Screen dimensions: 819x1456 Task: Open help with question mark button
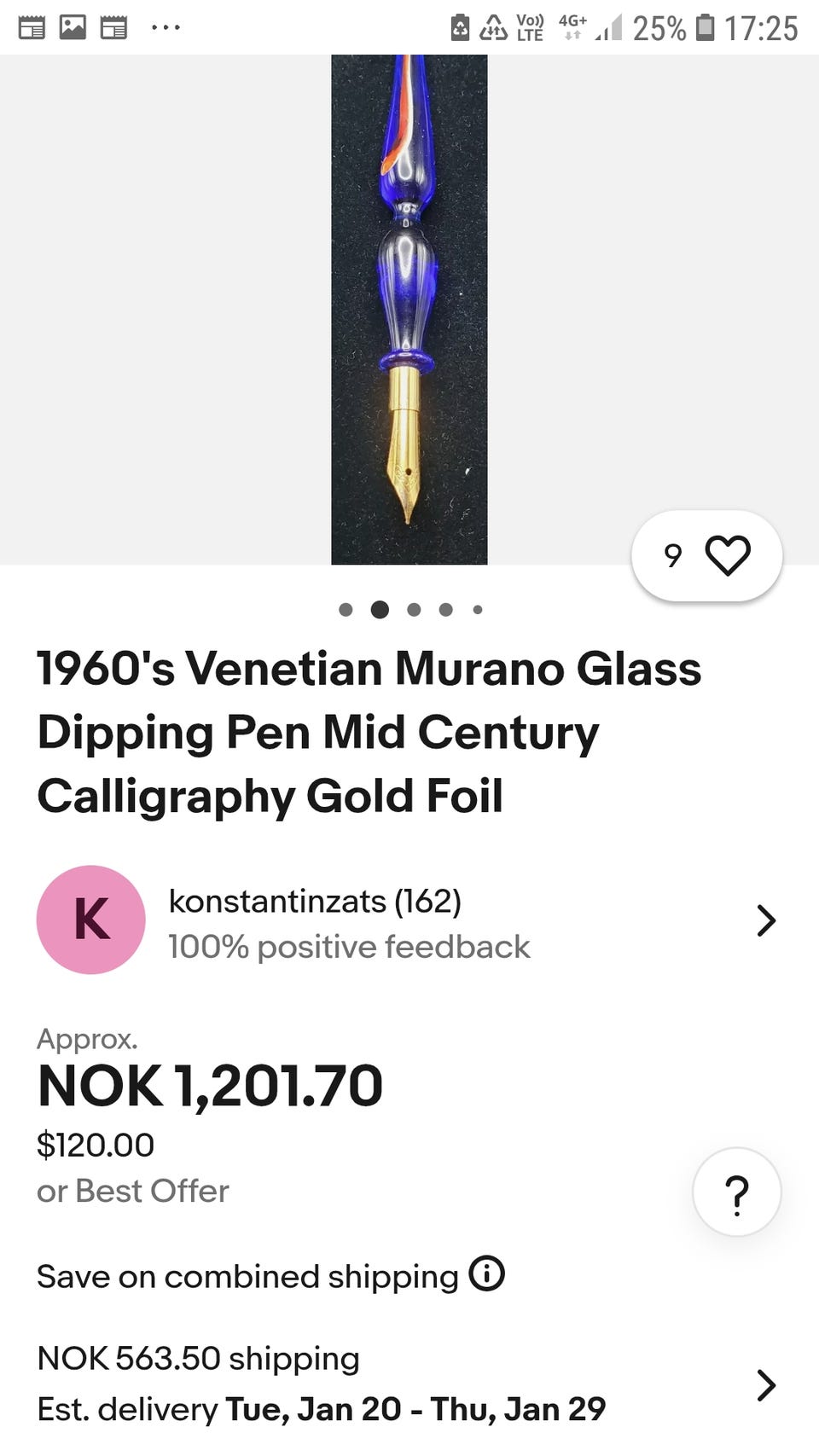click(x=736, y=1192)
